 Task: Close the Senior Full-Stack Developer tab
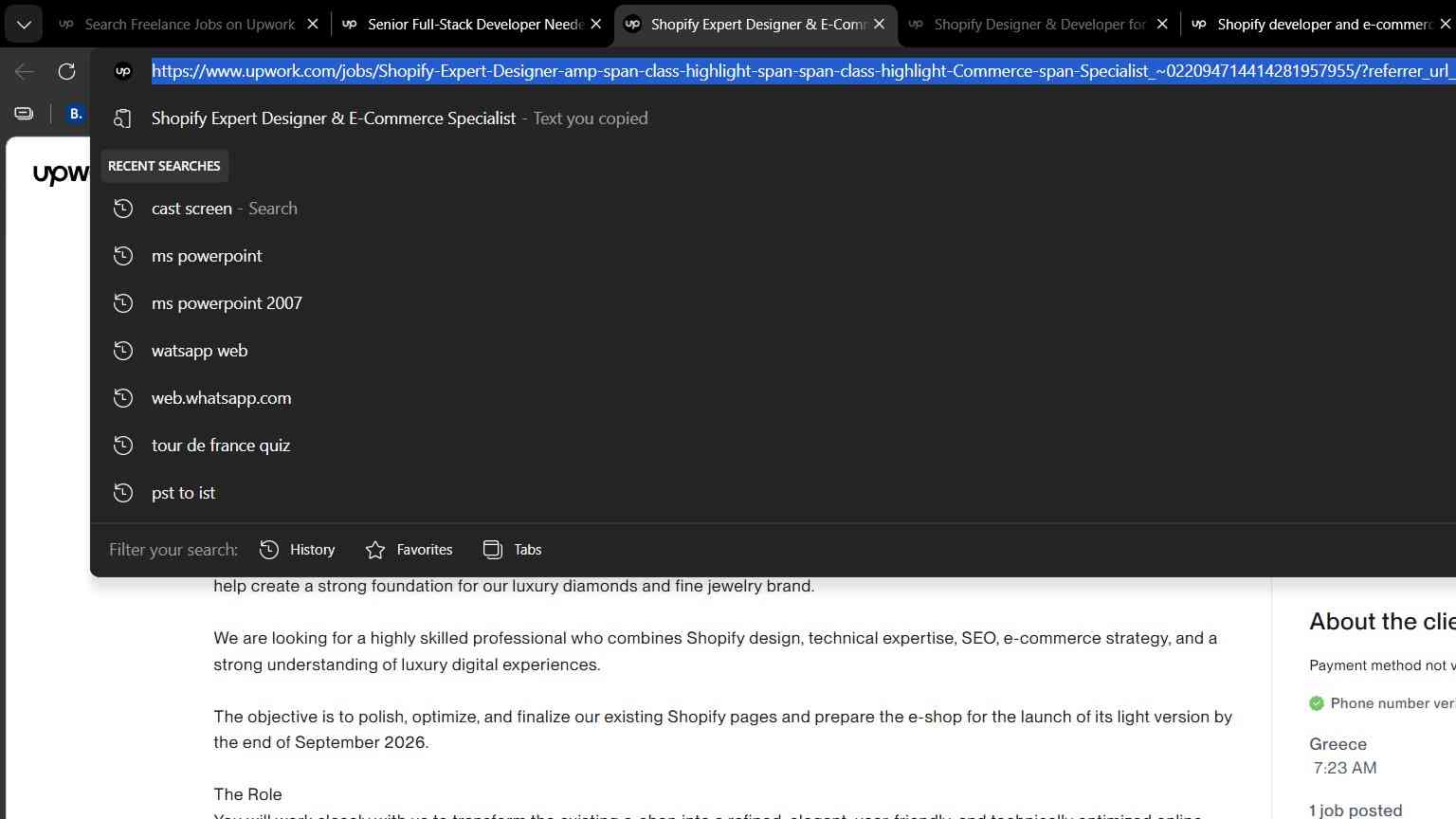(x=596, y=25)
